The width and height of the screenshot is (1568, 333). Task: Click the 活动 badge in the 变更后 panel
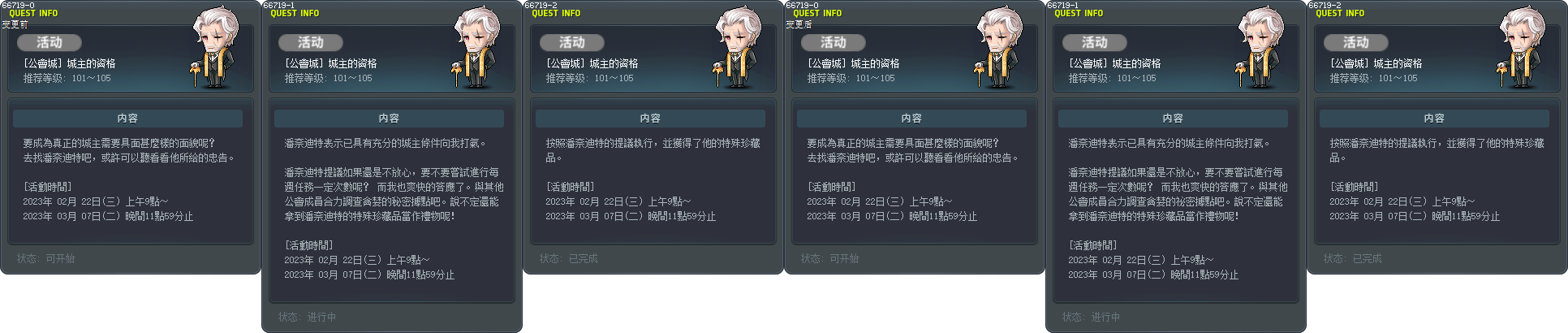(833, 42)
